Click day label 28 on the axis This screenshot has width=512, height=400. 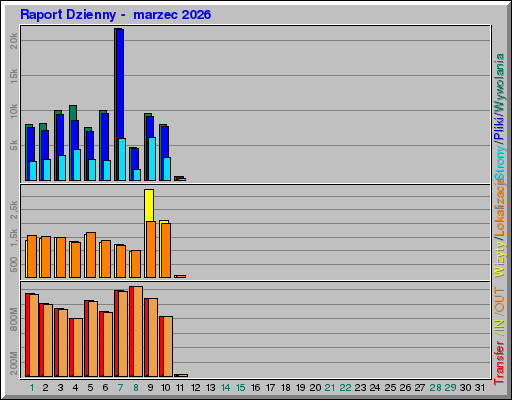(436, 388)
